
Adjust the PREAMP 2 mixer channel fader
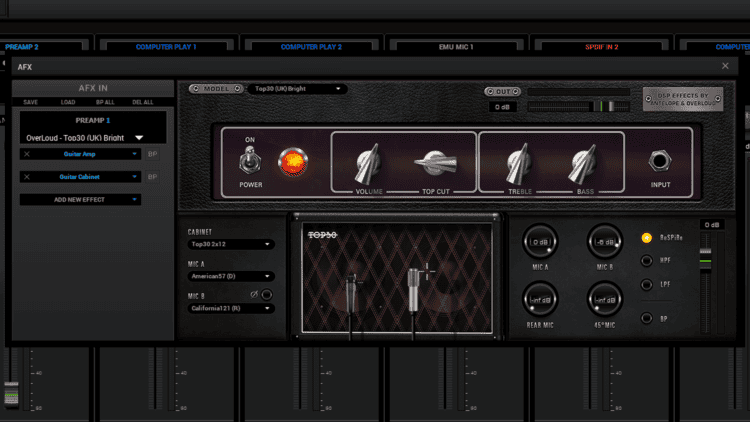11,393
